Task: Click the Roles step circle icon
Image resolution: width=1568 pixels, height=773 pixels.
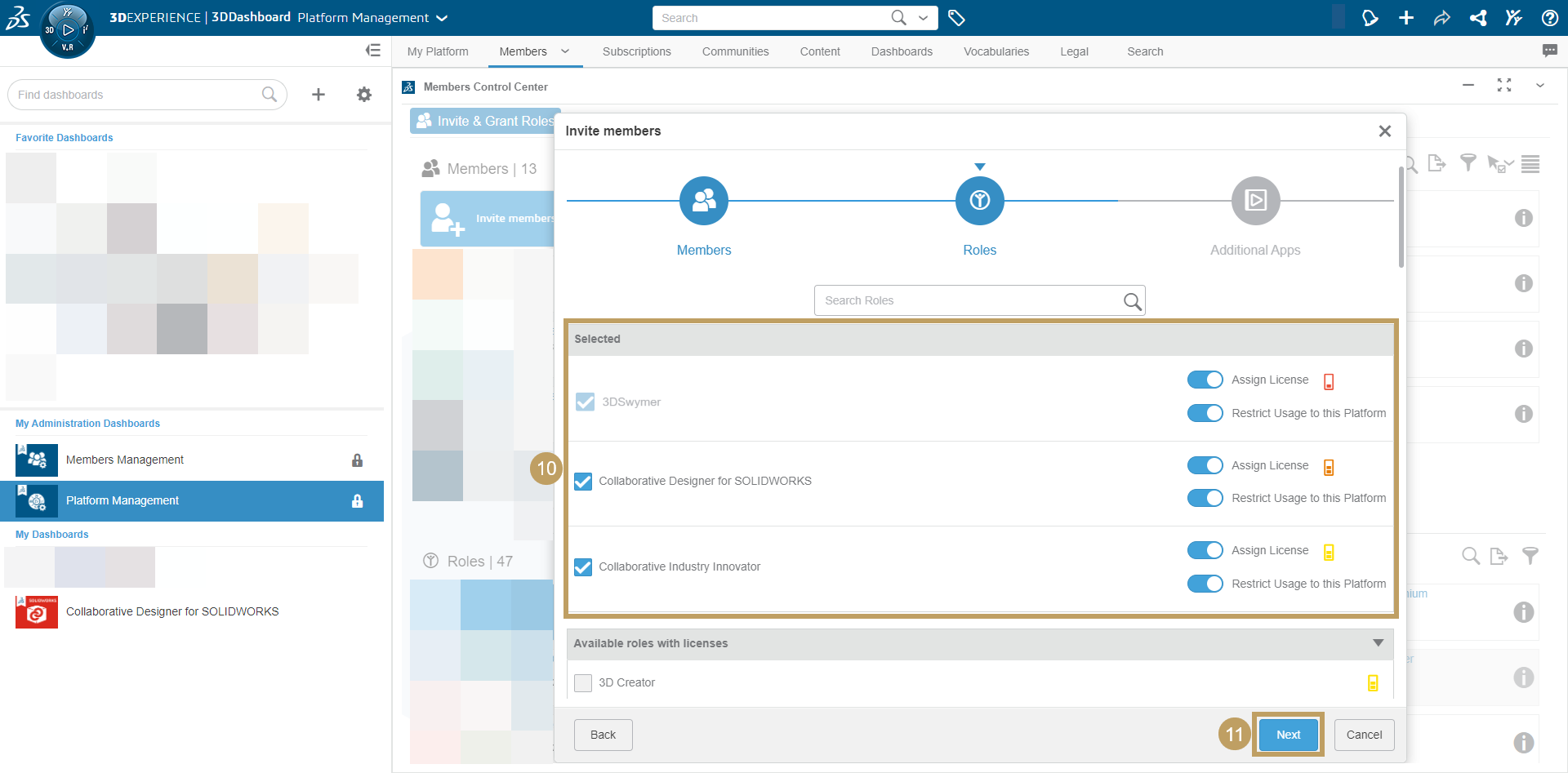Action: coord(980,201)
